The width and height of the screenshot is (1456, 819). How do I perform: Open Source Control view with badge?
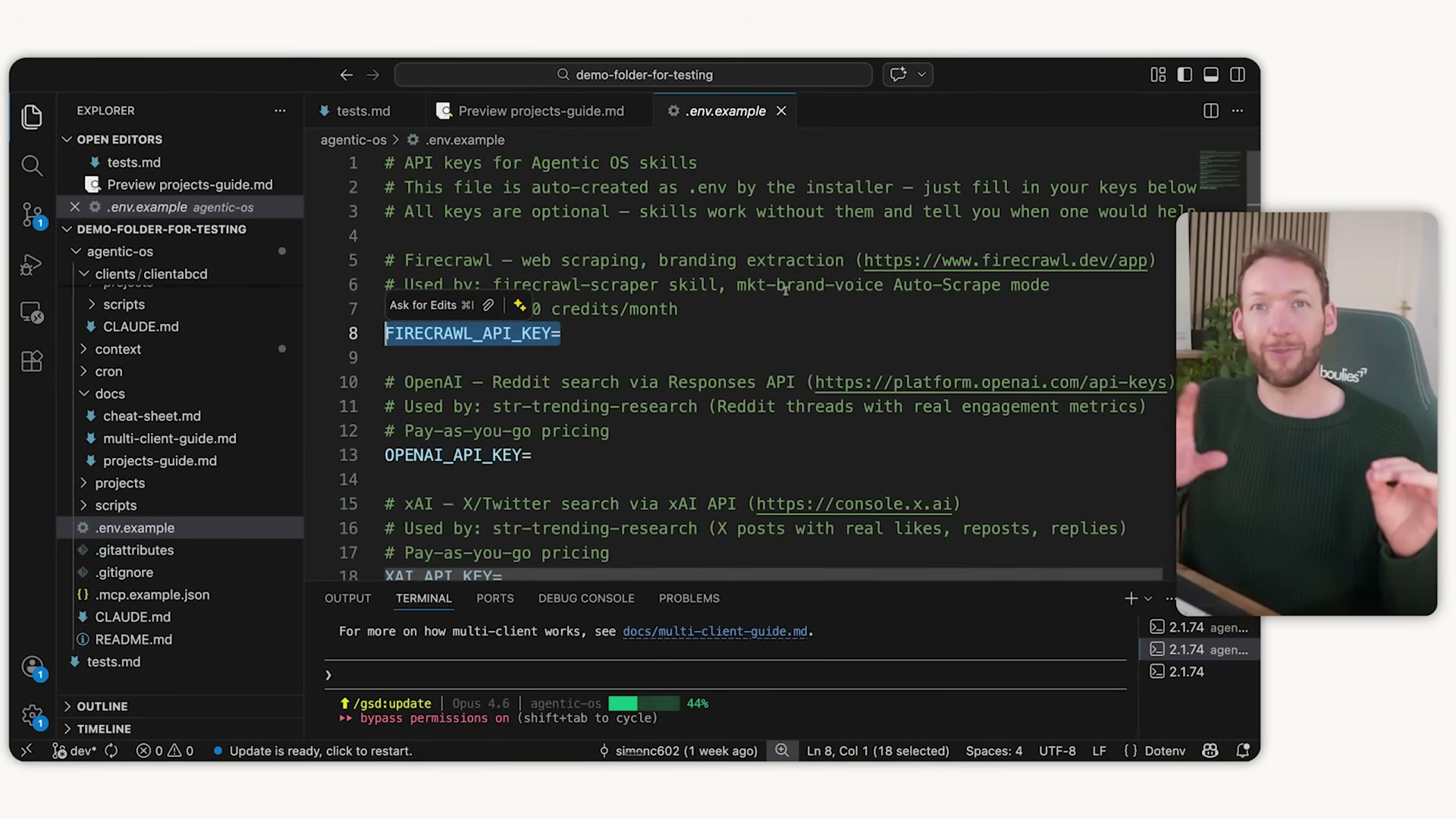[x=33, y=215]
